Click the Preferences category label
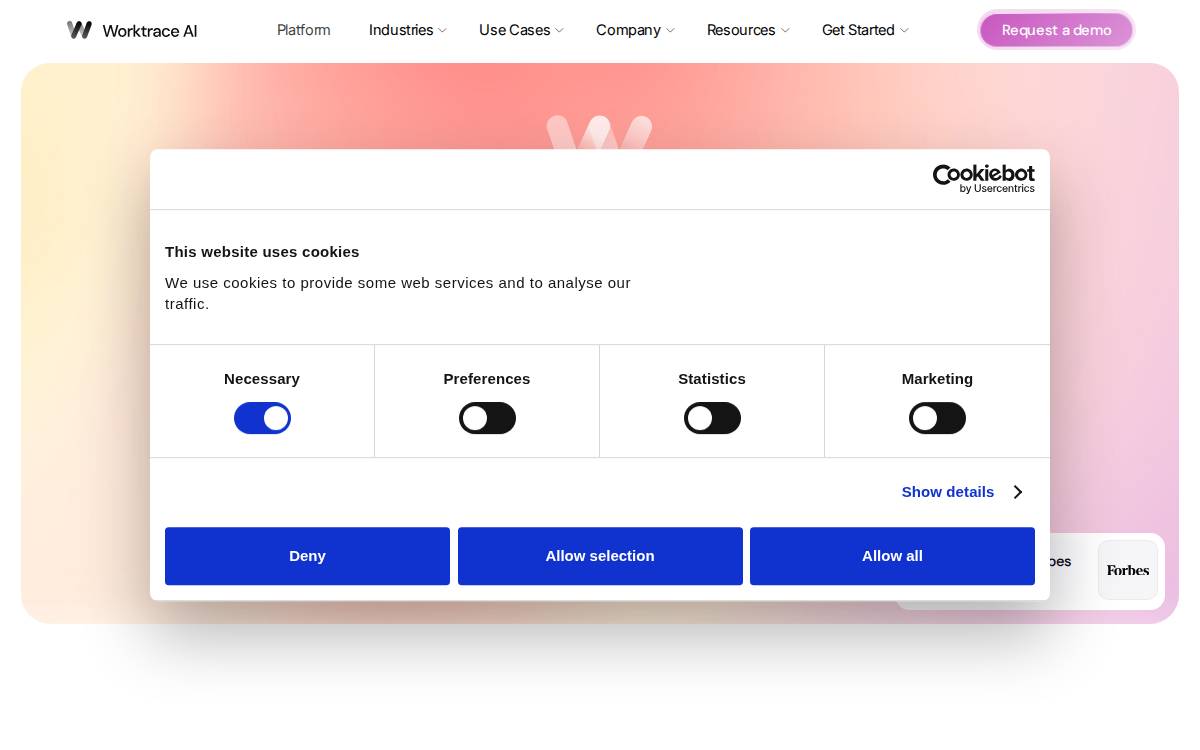This screenshot has height=750, width=1200. tap(487, 379)
